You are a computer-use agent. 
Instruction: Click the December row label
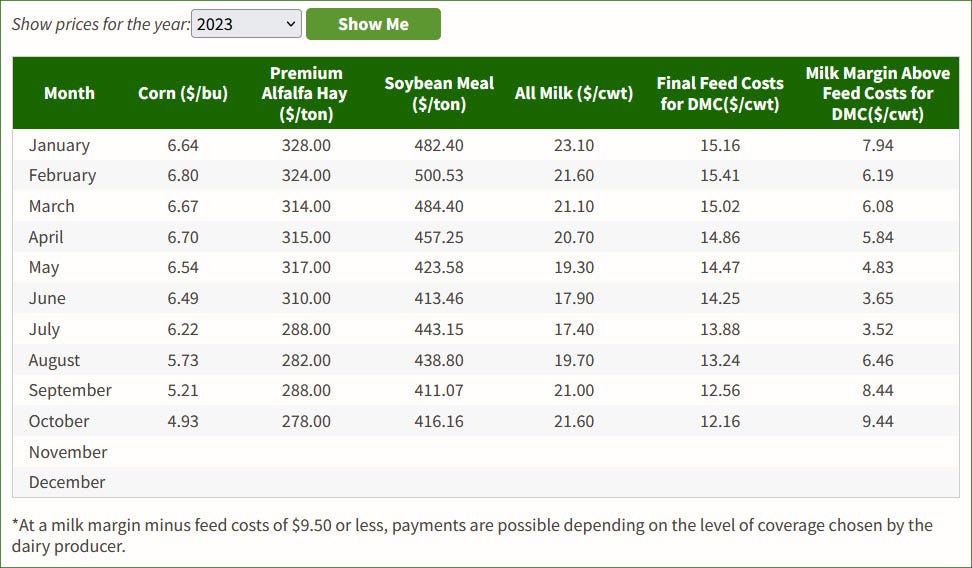click(67, 482)
